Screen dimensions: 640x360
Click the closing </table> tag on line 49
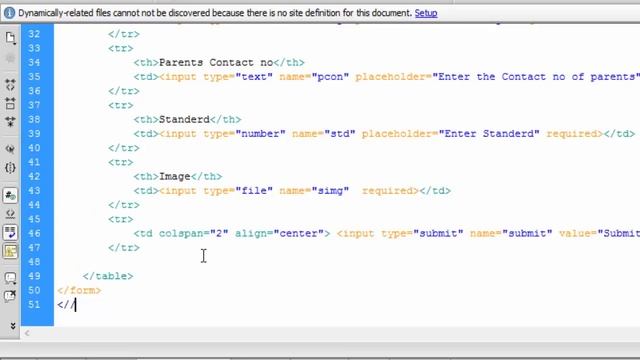(108, 276)
